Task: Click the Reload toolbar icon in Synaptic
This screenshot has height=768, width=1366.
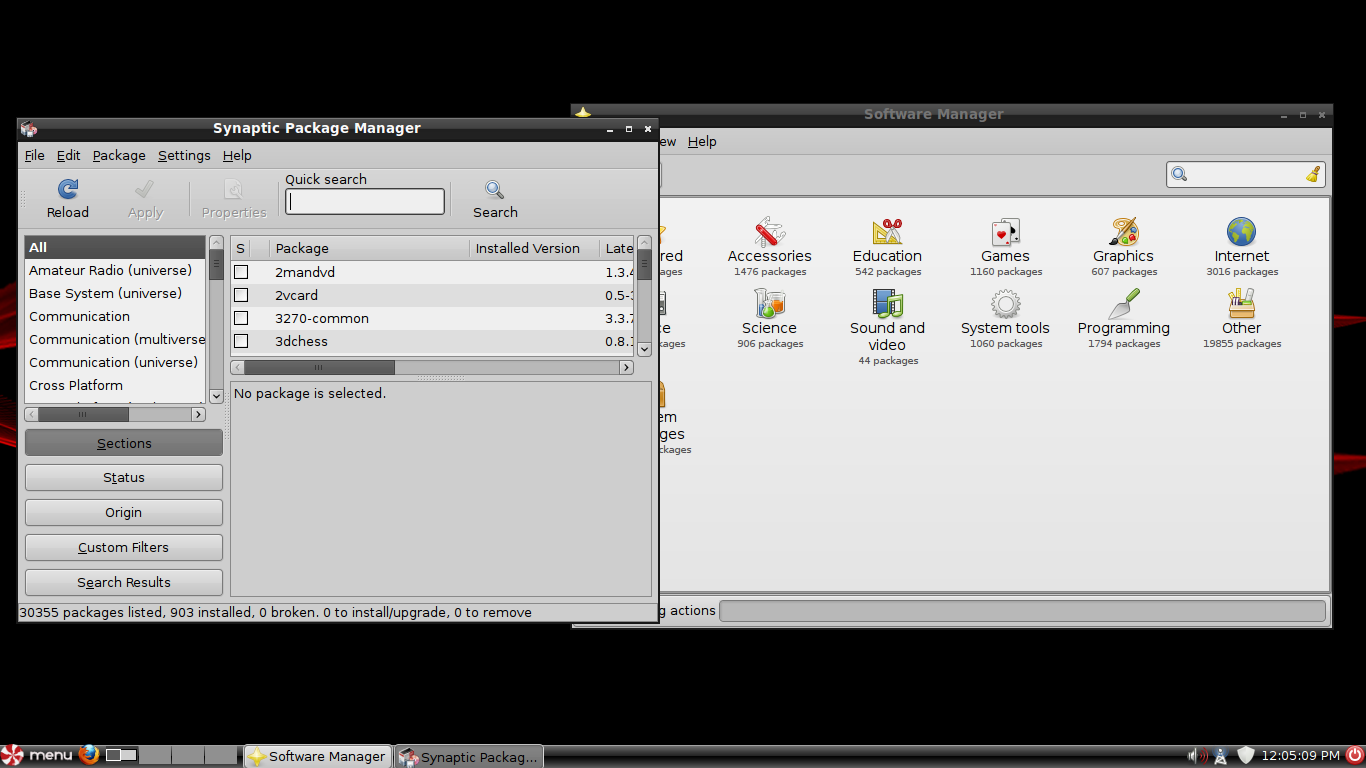Action: [68, 189]
